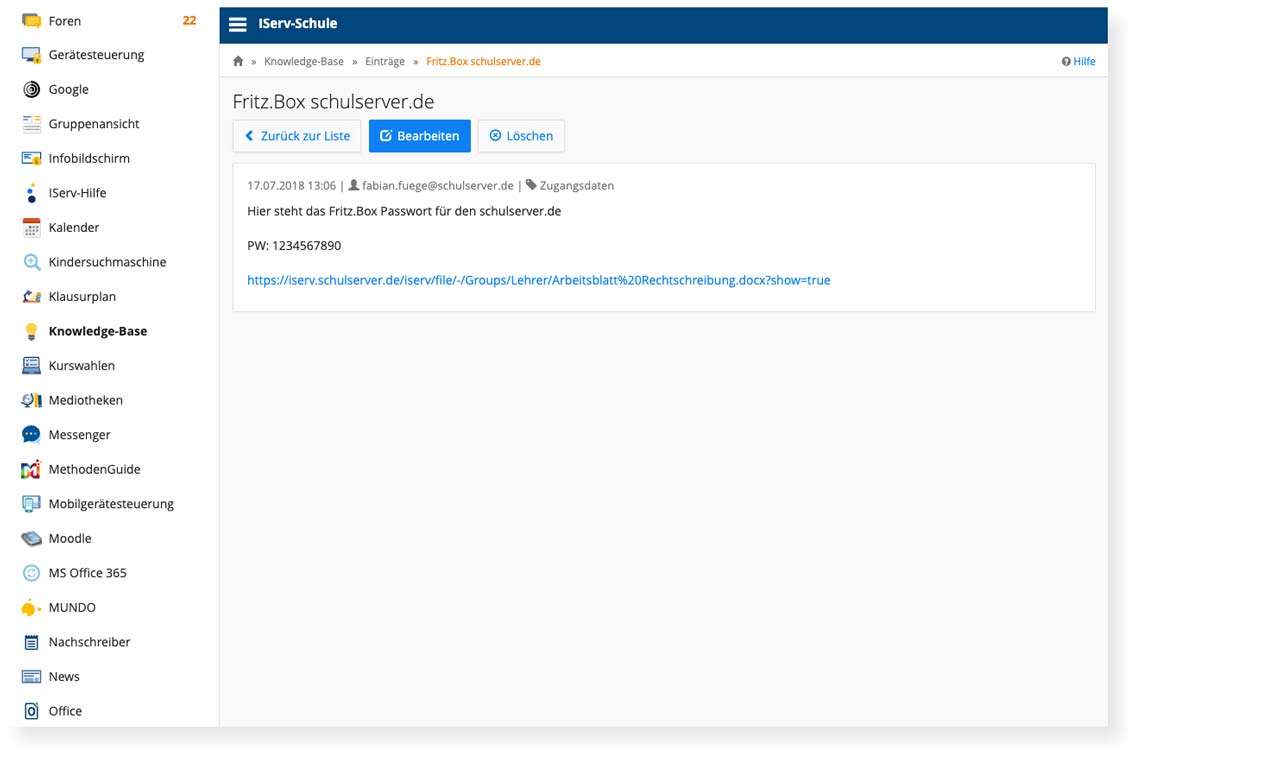Click the IServ-Hilfe icon
This screenshot has width=1280, height=766.
click(x=31, y=193)
